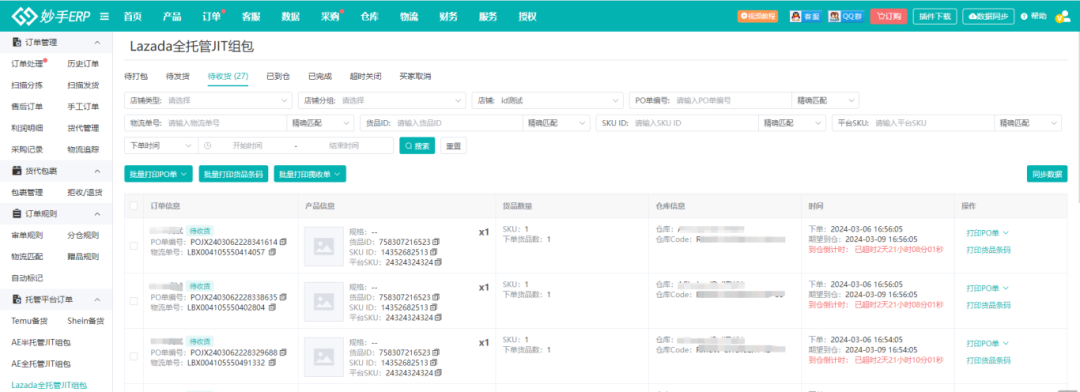Click the first row product thumbnail
The height and width of the screenshot is (392, 1080).
(324, 247)
